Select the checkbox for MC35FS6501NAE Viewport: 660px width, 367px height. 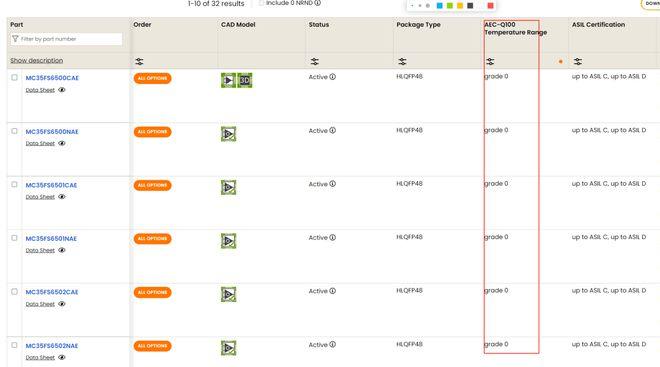pyautogui.click(x=14, y=238)
